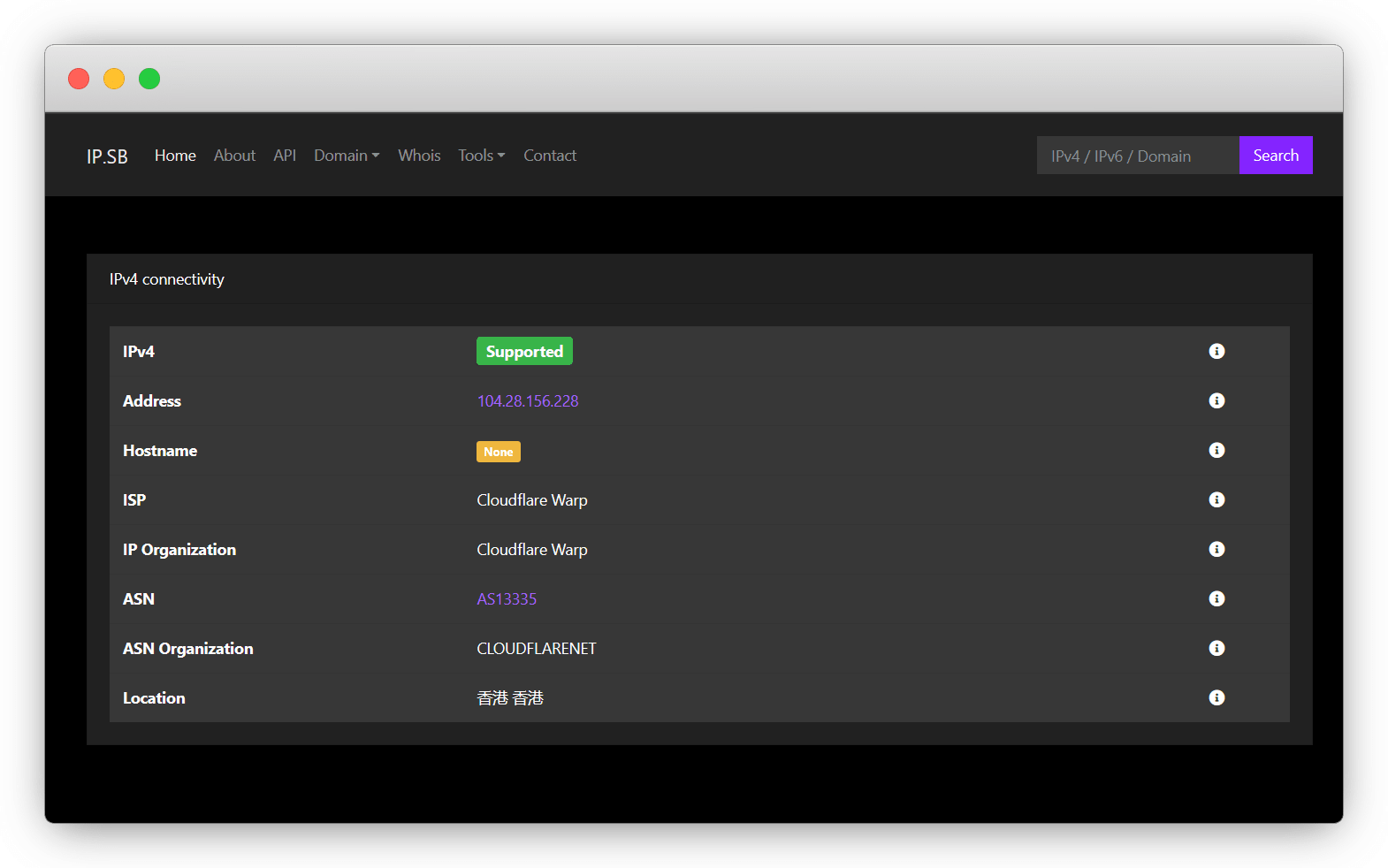The width and height of the screenshot is (1388, 868).
Task: Open the Whois nav link
Action: click(419, 156)
